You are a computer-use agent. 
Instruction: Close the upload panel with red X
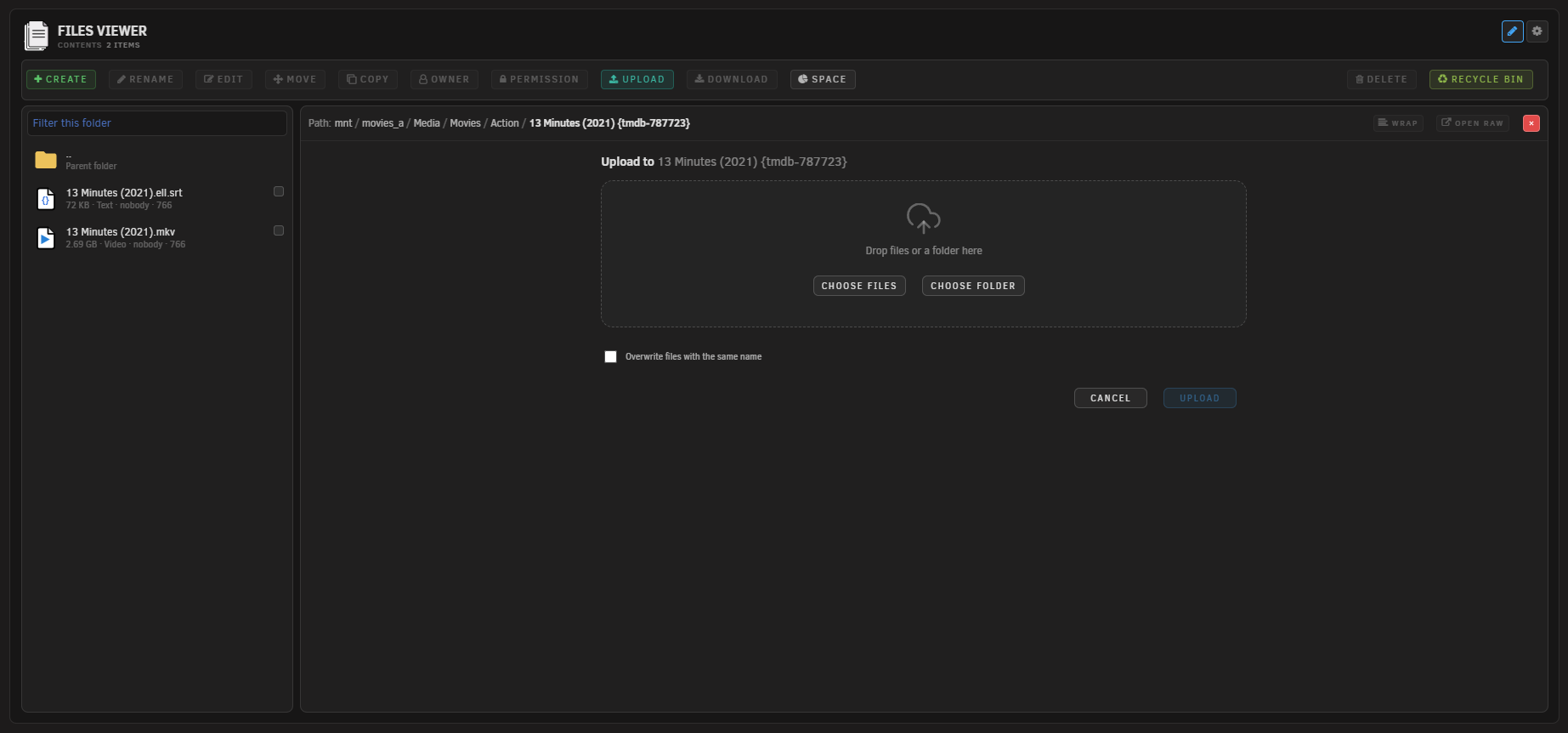[x=1531, y=123]
